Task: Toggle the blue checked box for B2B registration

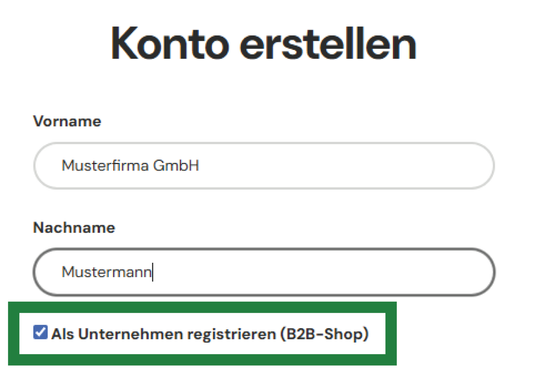Action: point(40,332)
